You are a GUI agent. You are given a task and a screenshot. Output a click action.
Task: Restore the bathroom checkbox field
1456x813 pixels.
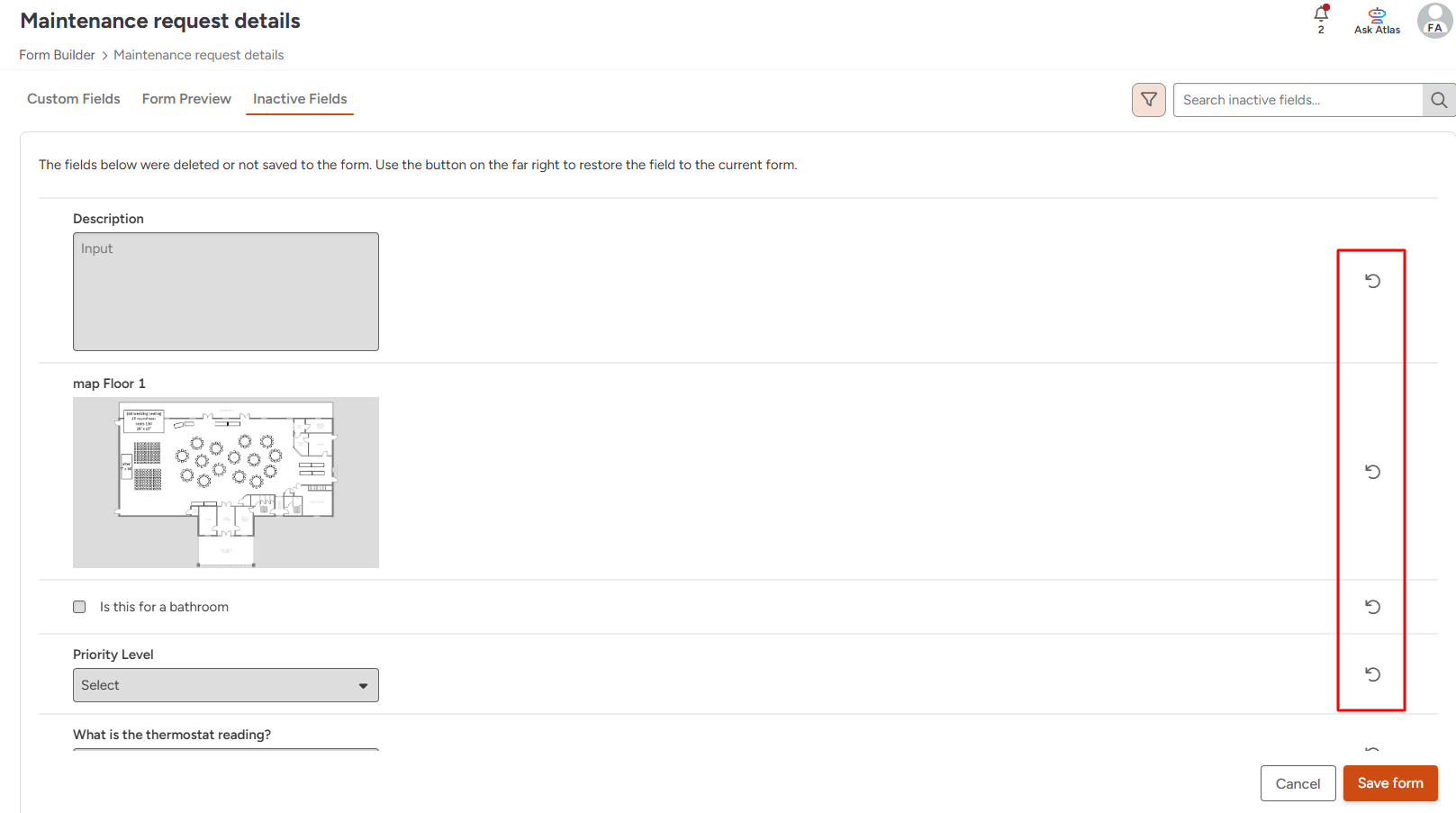tap(1372, 607)
